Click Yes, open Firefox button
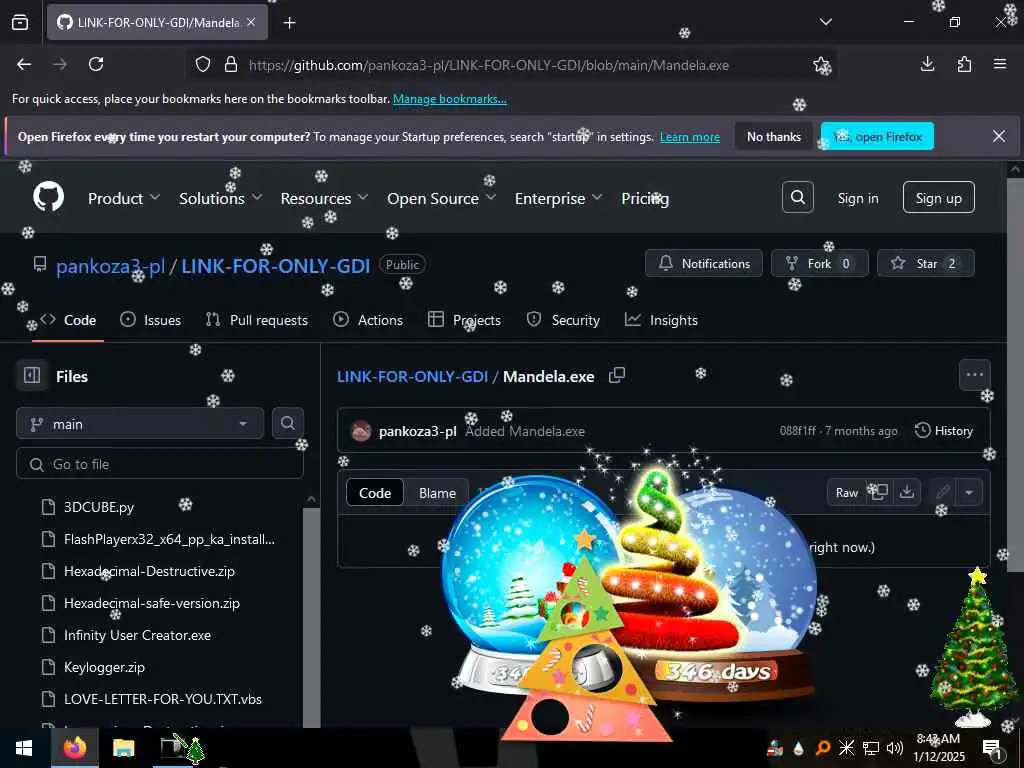The image size is (1024, 768). [877, 136]
